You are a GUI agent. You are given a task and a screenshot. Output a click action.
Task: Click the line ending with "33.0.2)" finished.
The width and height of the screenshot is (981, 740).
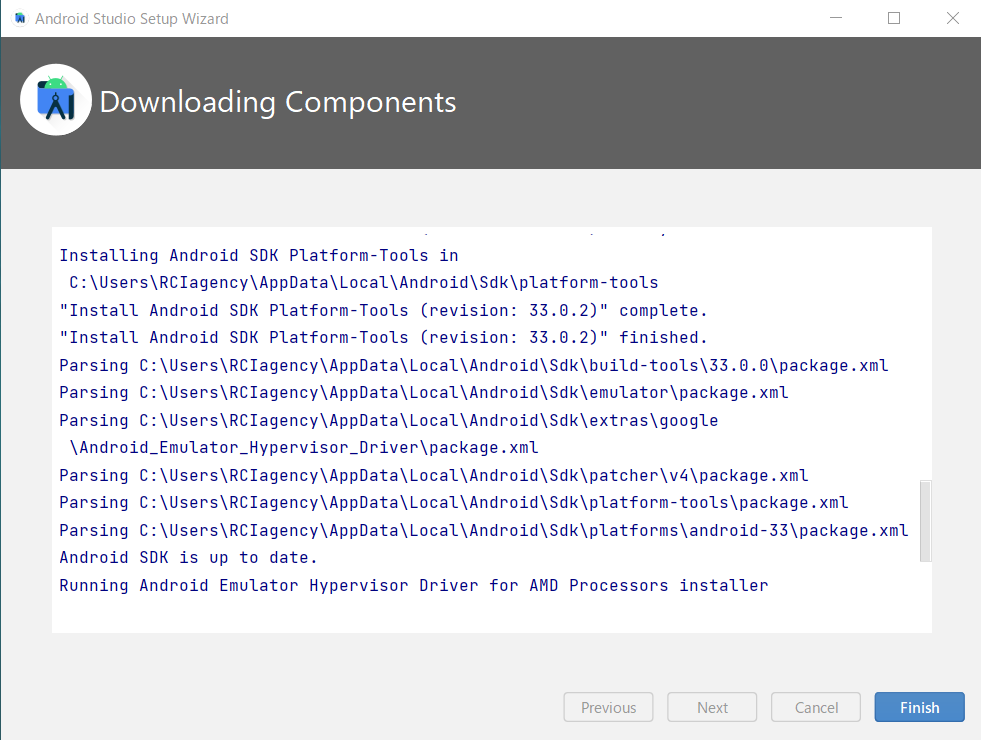coord(383,338)
